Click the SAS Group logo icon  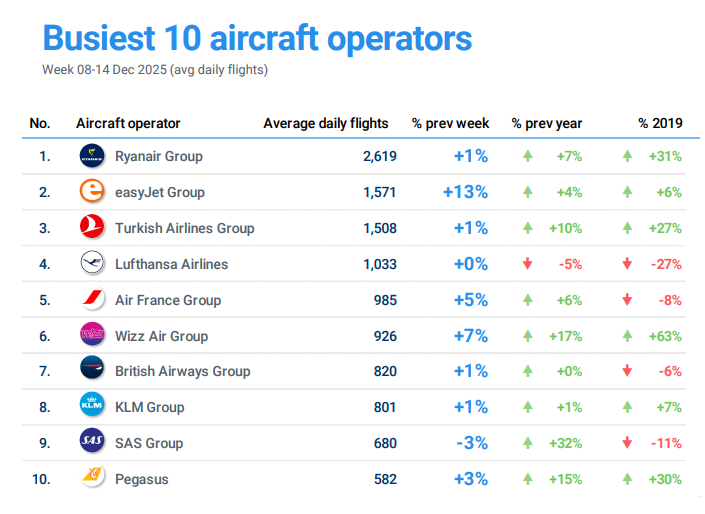click(x=92, y=443)
